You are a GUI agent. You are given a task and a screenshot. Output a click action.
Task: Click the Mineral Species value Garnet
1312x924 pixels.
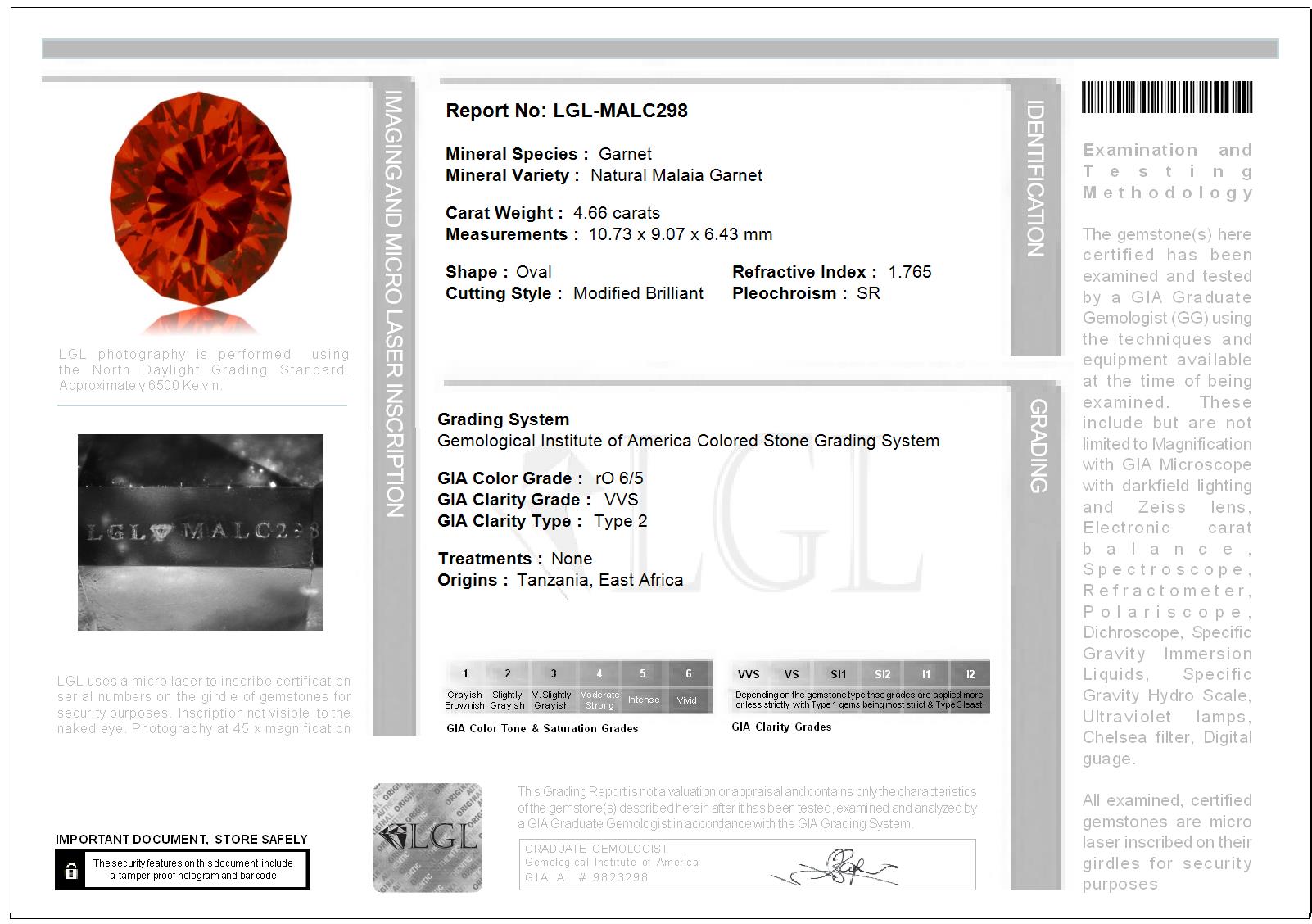(x=625, y=154)
